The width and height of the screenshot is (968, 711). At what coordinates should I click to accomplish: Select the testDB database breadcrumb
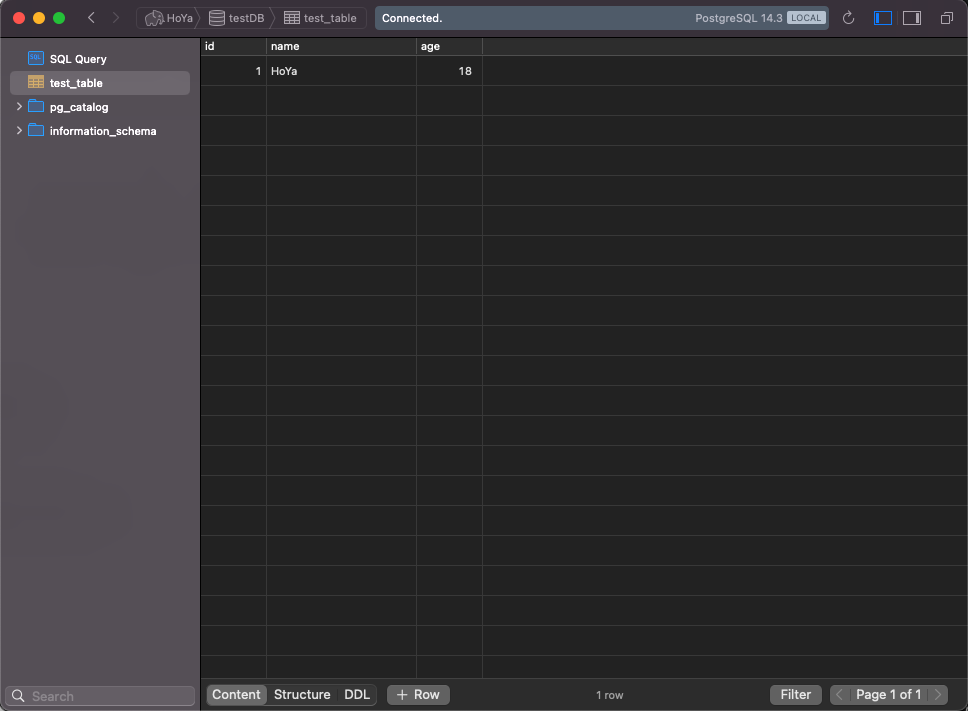(236, 18)
